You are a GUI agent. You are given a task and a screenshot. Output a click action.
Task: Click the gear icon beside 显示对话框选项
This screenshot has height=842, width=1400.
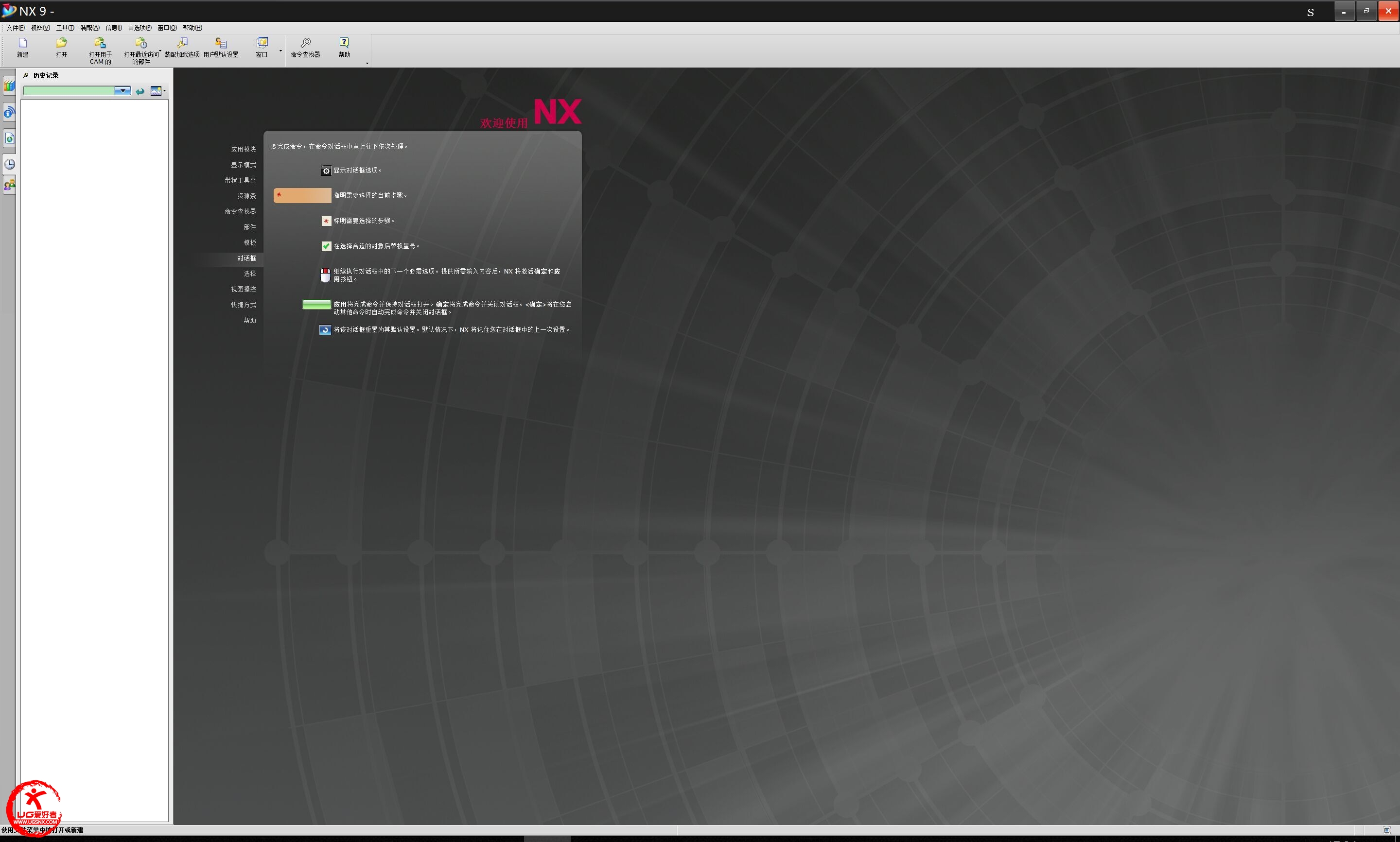tap(326, 170)
